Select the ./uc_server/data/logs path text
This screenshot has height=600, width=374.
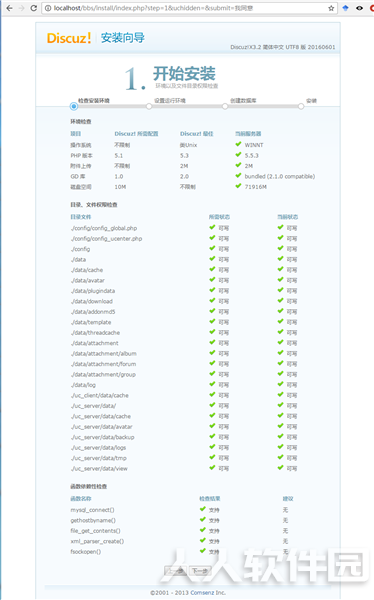tap(98, 447)
